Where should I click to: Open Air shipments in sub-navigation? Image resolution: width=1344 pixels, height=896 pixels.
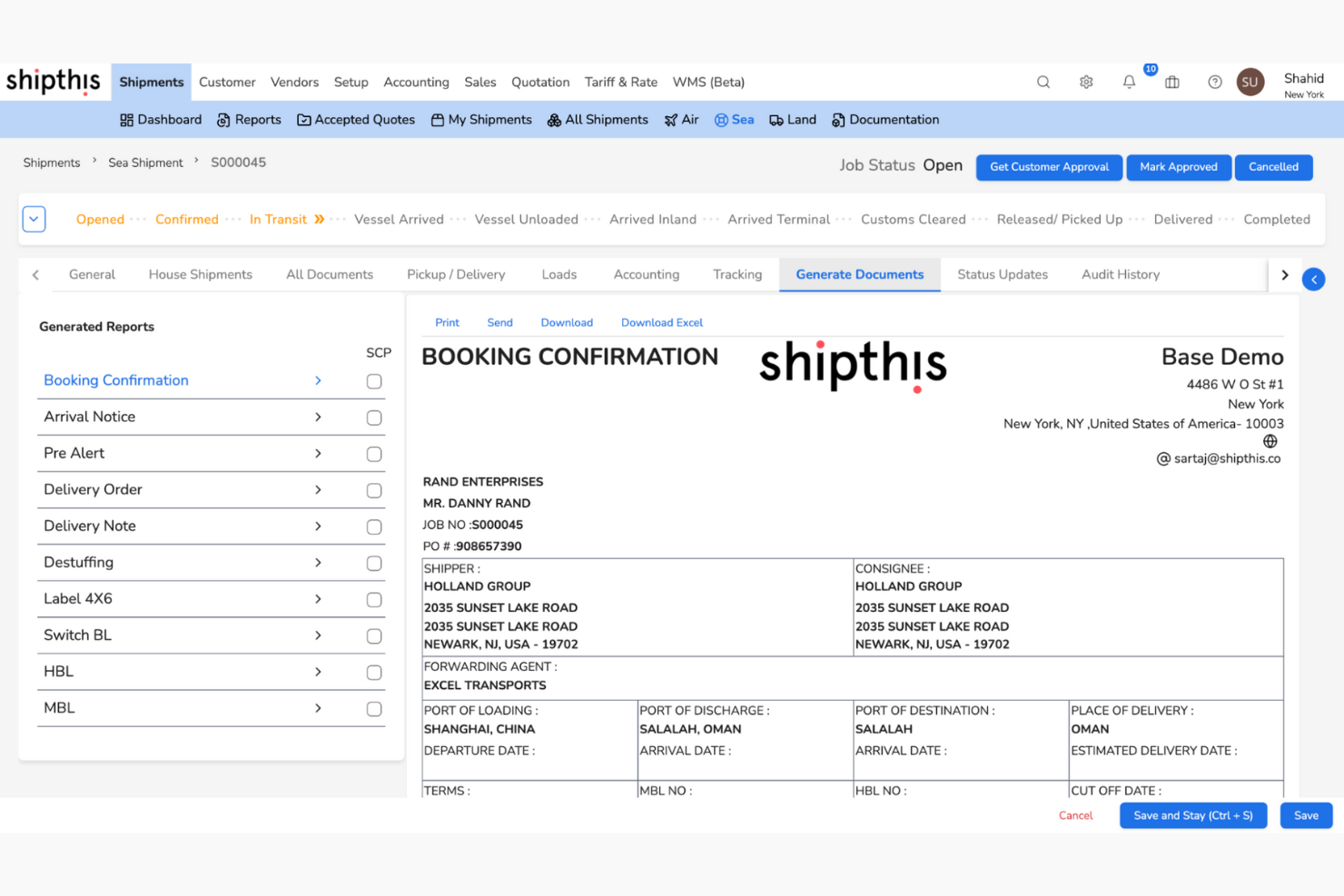click(681, 120)
